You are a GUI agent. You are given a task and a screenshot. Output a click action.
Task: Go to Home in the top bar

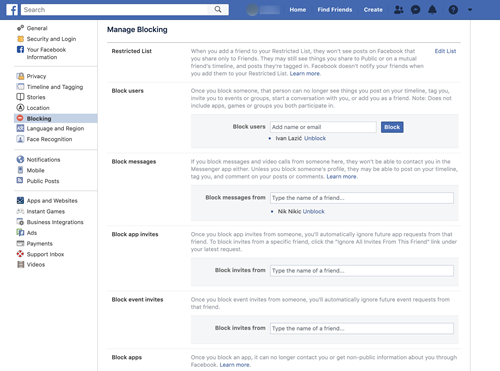click(x=298, y=10)
